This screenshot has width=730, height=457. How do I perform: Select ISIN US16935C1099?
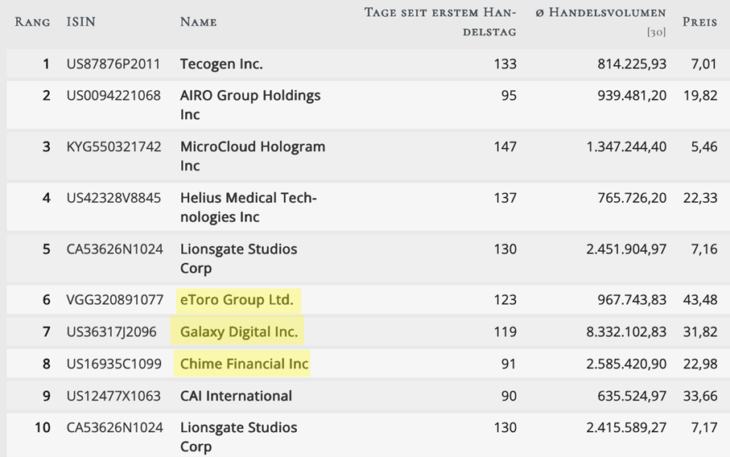click(x=114, y=364)
